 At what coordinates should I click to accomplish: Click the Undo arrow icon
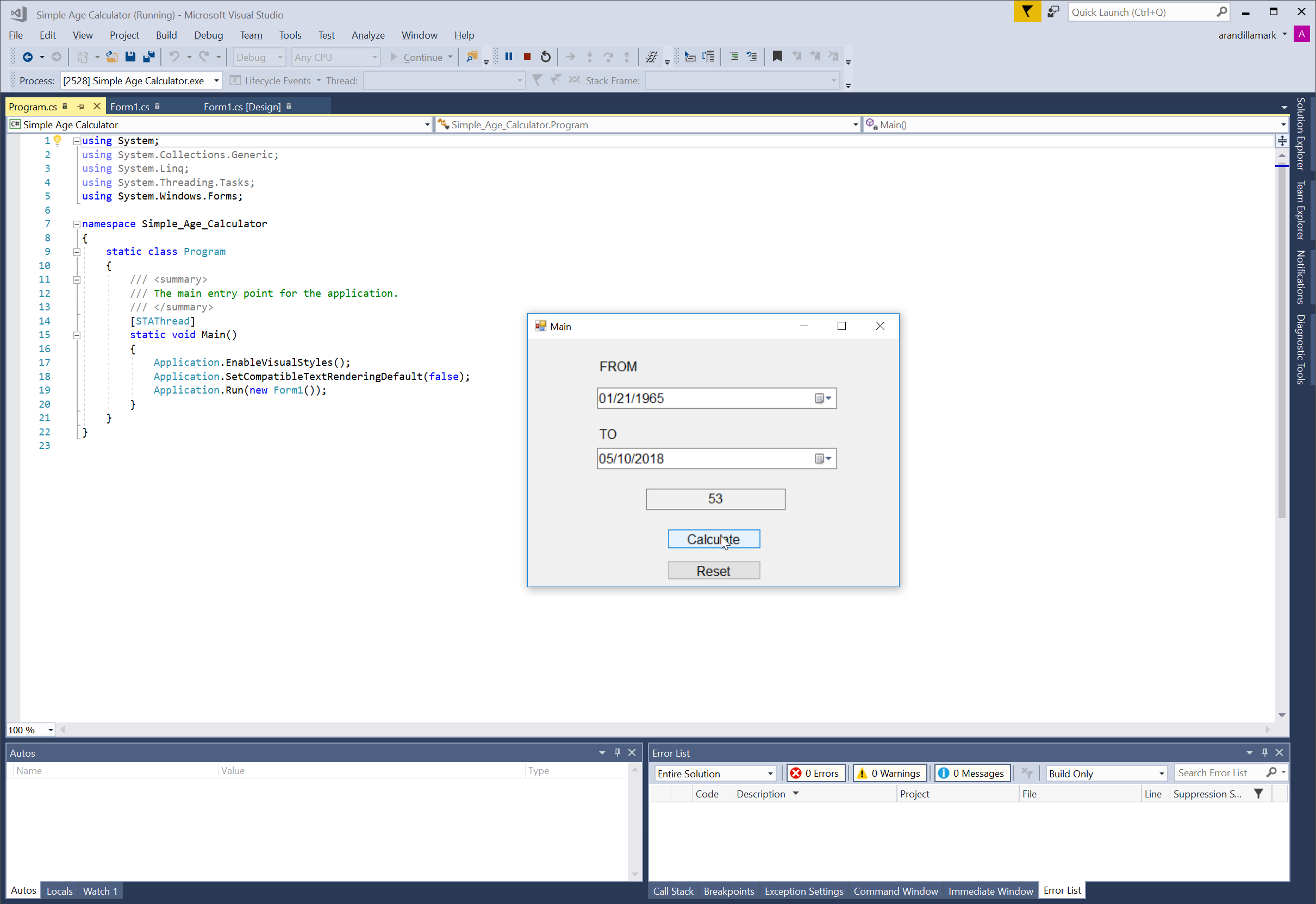coord(174,57)
